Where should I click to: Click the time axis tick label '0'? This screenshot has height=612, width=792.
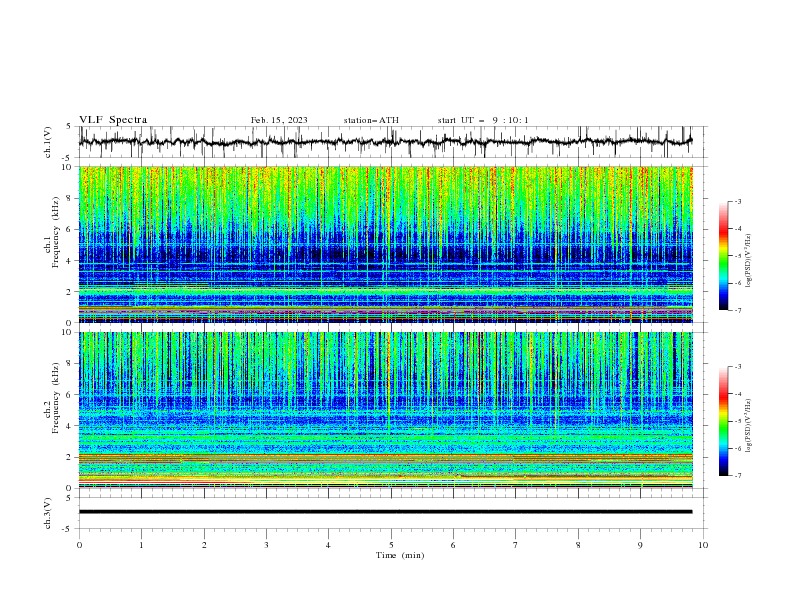pyautogui.click(x=79, y=545)
